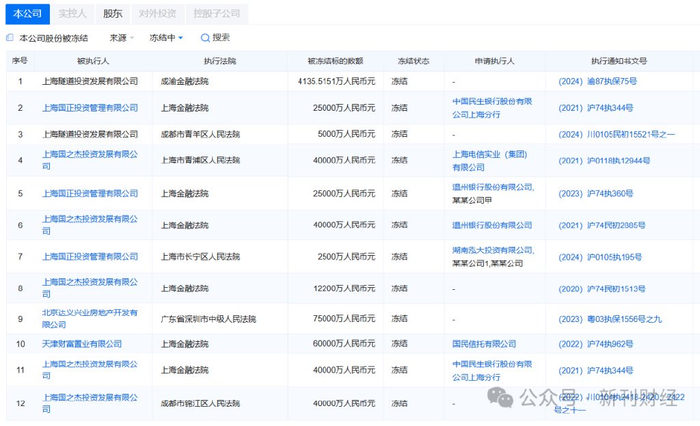Screen dimensions: 700x426
Task: Click the amount 60000万人民币元
Action: [344, 343]
